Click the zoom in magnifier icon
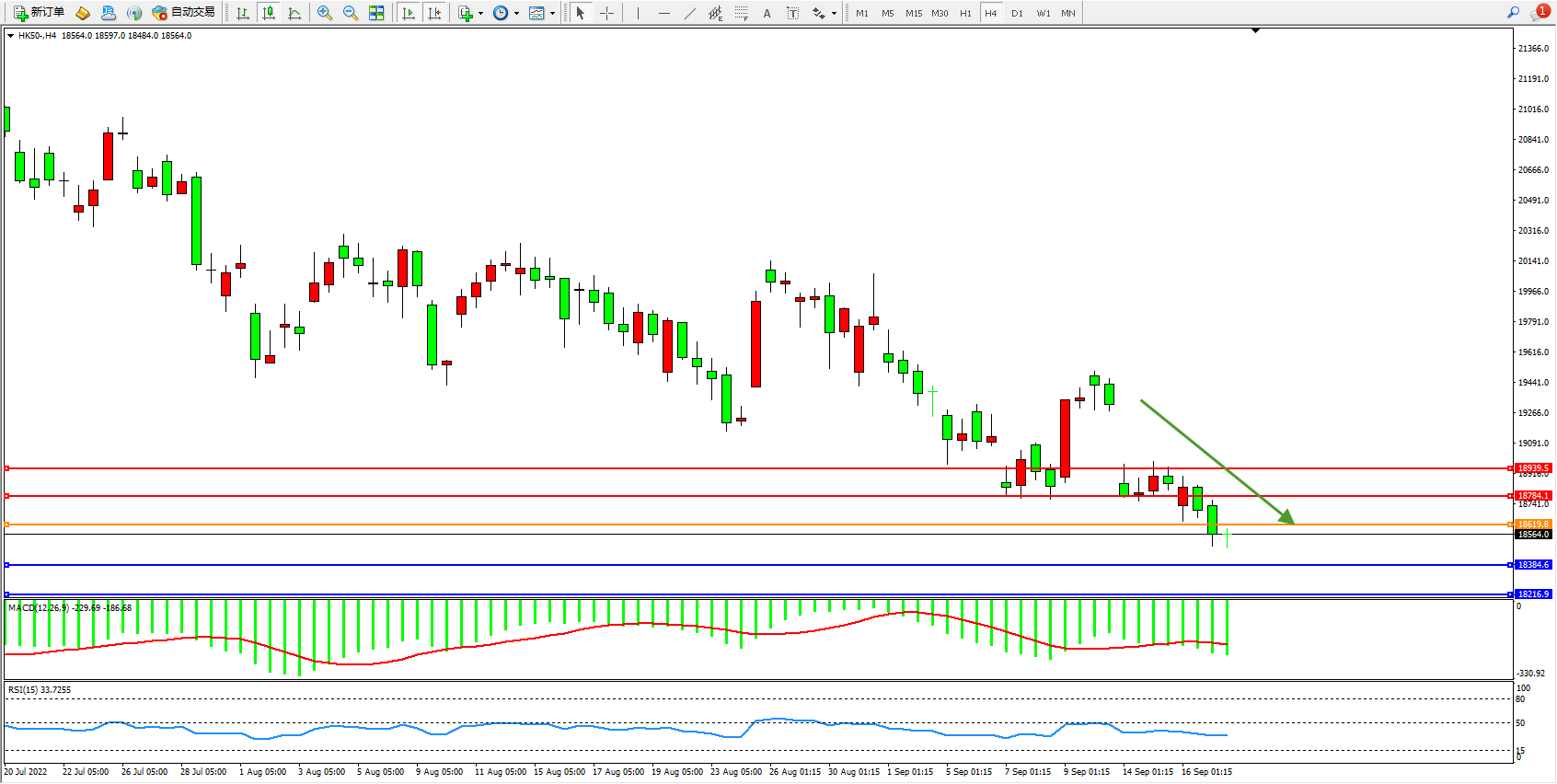This screenshot has width=1557, height=784. (x=324, y=13)
